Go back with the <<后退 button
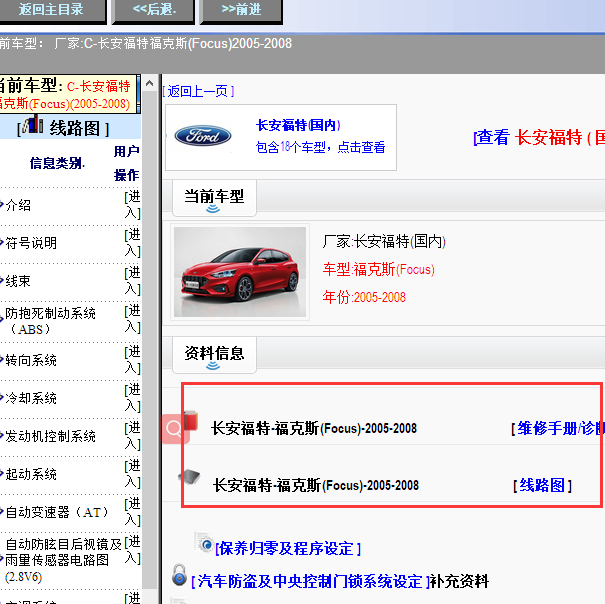605x604 pixels. tap(153, 11)
